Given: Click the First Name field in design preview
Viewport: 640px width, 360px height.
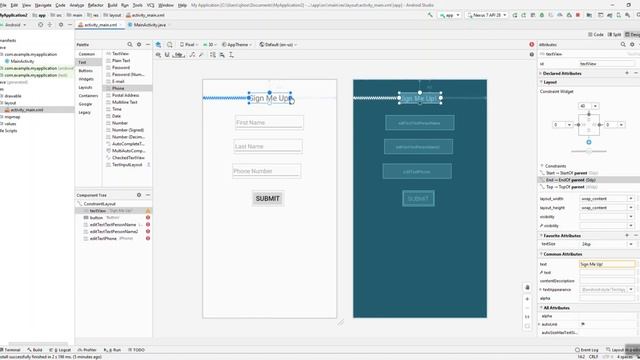Looking at the screenshot, I should coord(269,122).
